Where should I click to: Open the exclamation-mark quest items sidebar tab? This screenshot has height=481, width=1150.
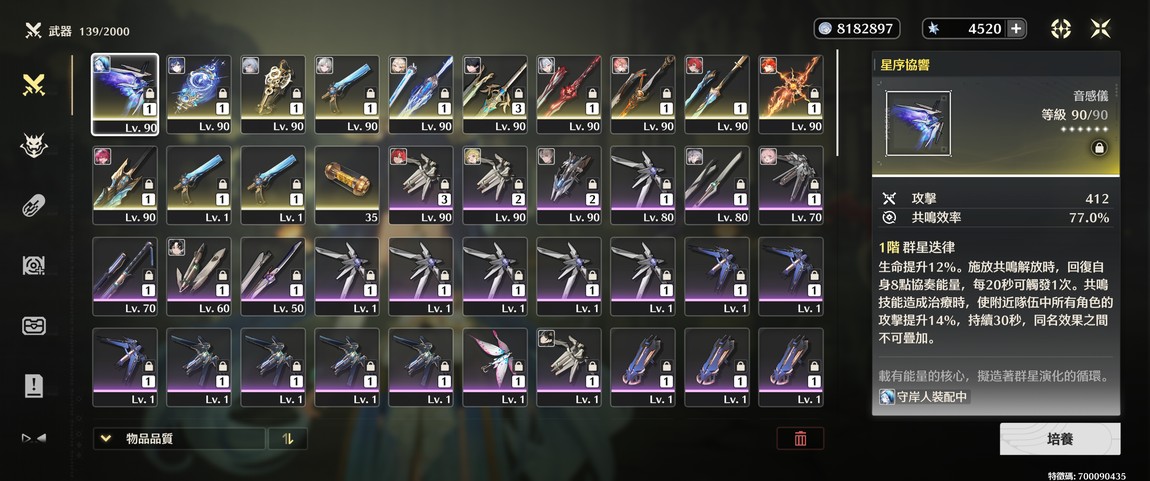tap(34, 386)
